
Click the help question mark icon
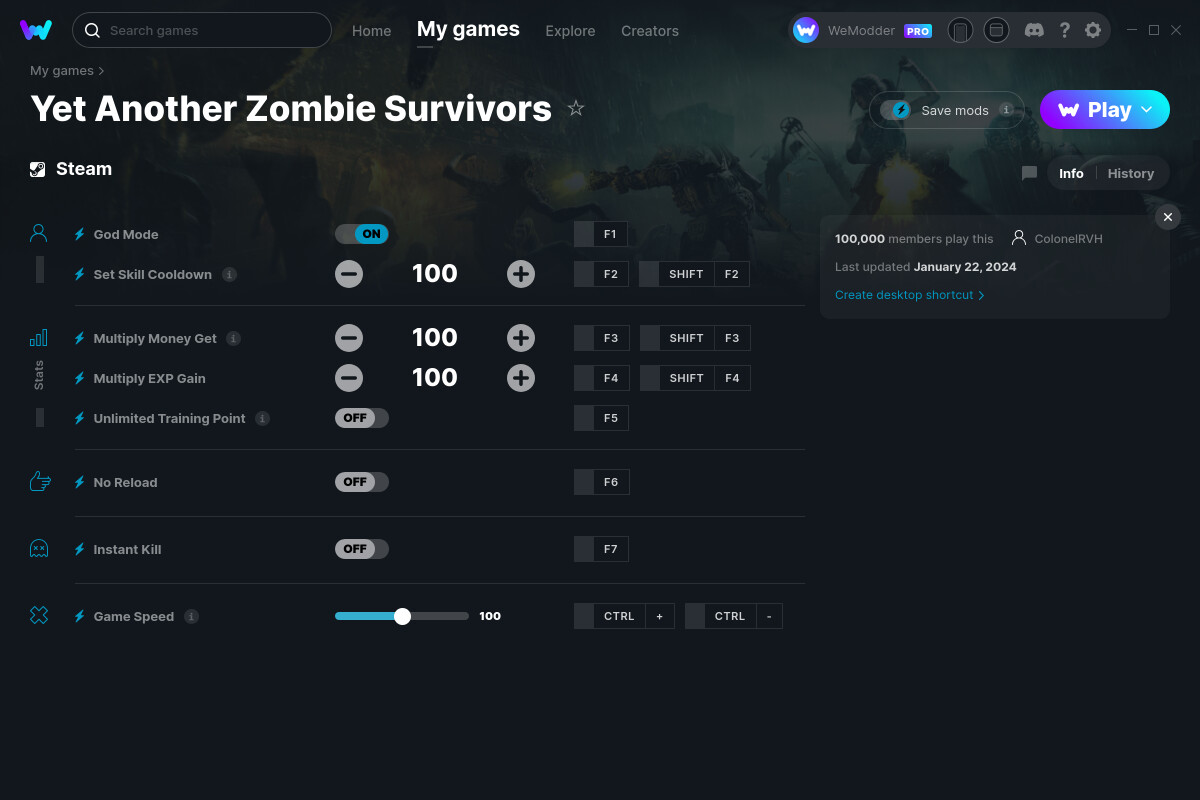tap(1064, 30)
